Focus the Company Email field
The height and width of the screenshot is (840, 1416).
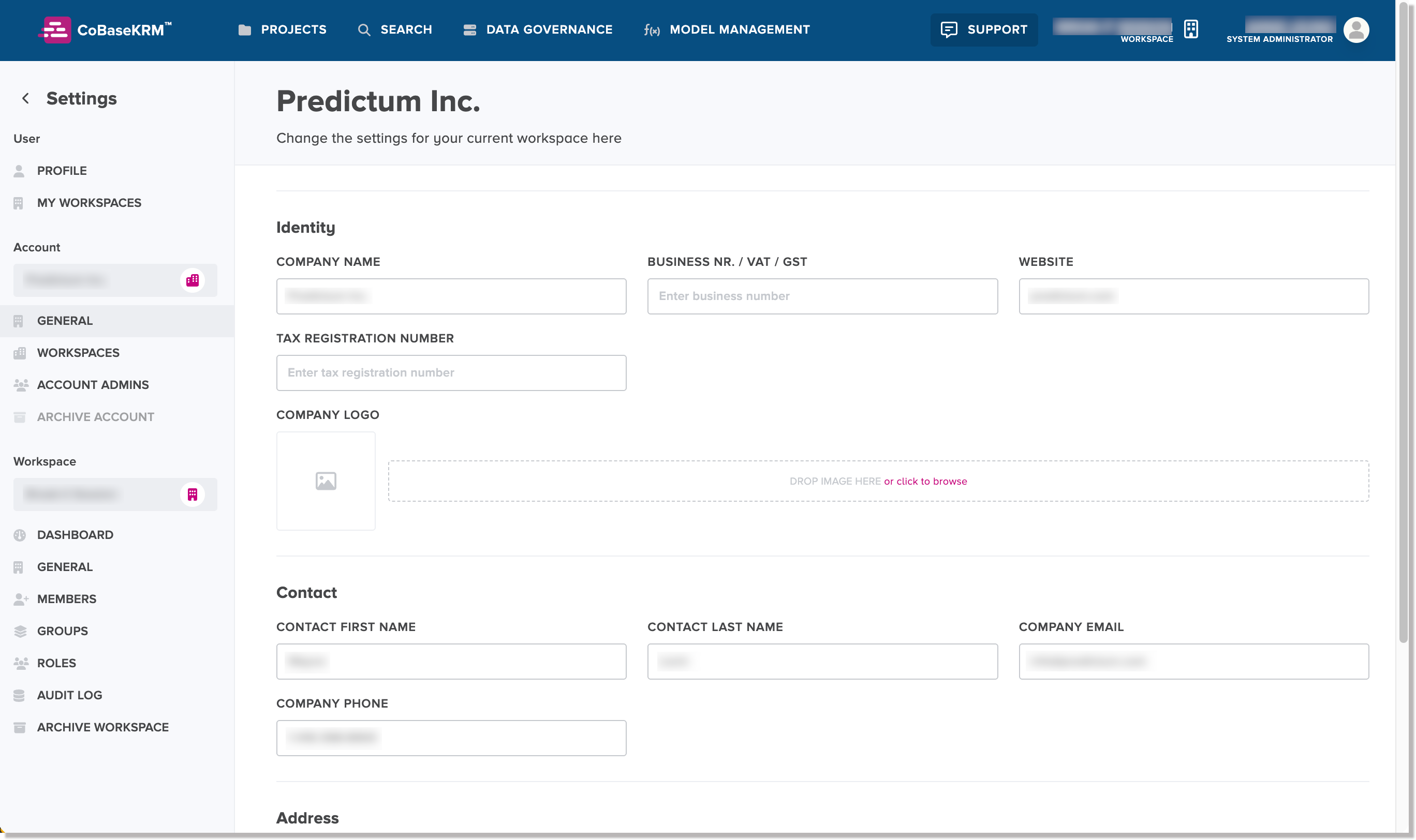pyautogui.click(x=1193, y=661)
